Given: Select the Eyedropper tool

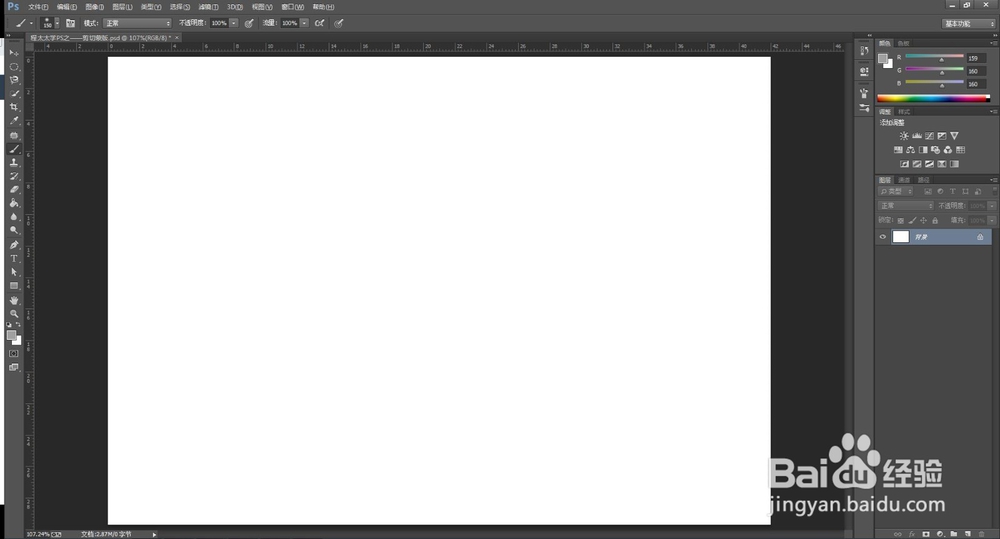Looking at the screenshot, I should point(14,121).
